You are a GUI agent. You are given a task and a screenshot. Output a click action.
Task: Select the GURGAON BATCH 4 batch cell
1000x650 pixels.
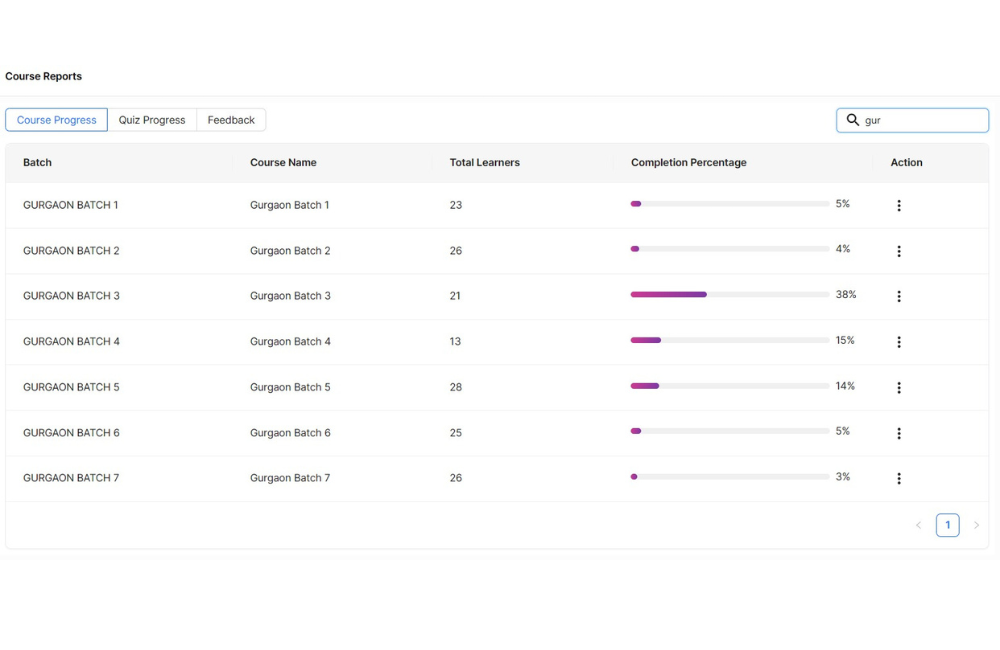click(71, 342)
